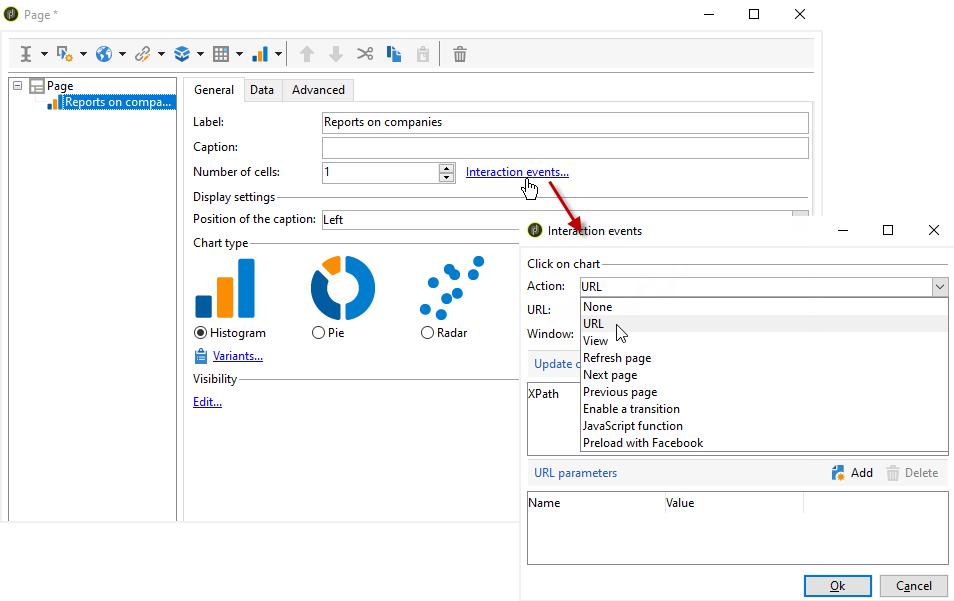
Task: Choose None in Action list
Action: tap(764, 307)
